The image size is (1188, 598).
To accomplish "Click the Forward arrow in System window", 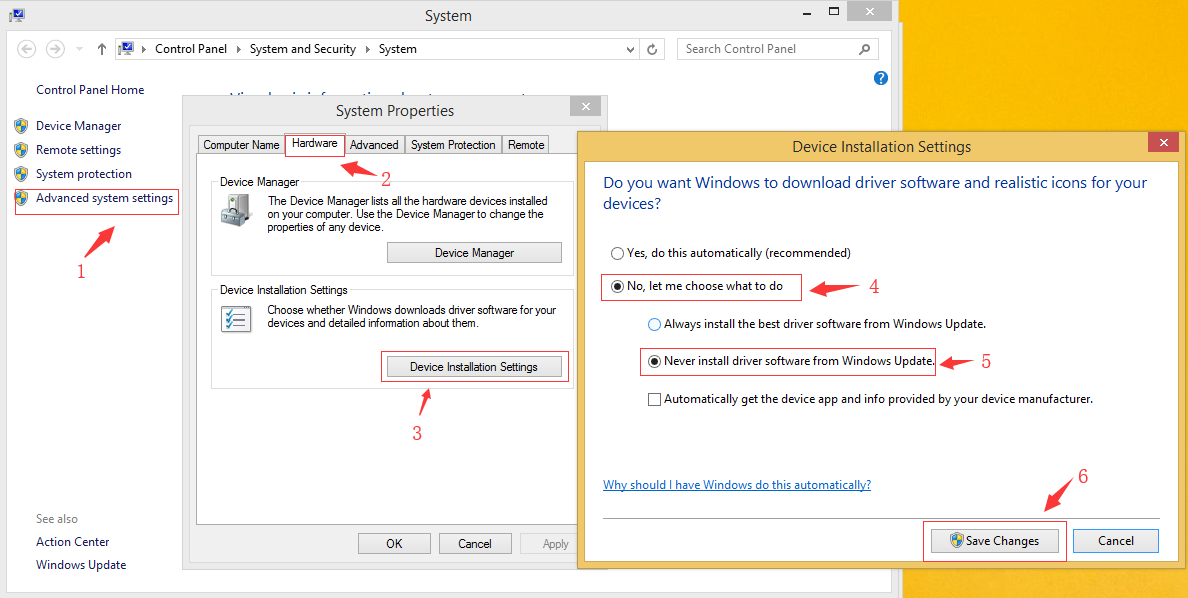I will (x=55, y=49).
